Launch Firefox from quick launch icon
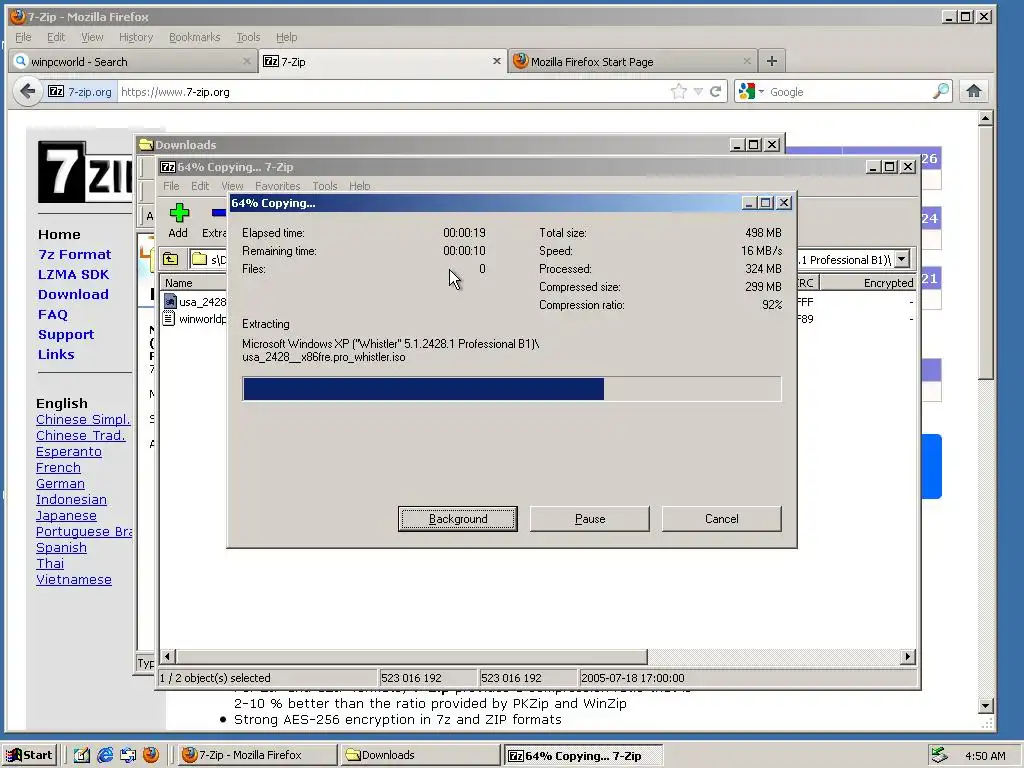 (x=151, y=755)
